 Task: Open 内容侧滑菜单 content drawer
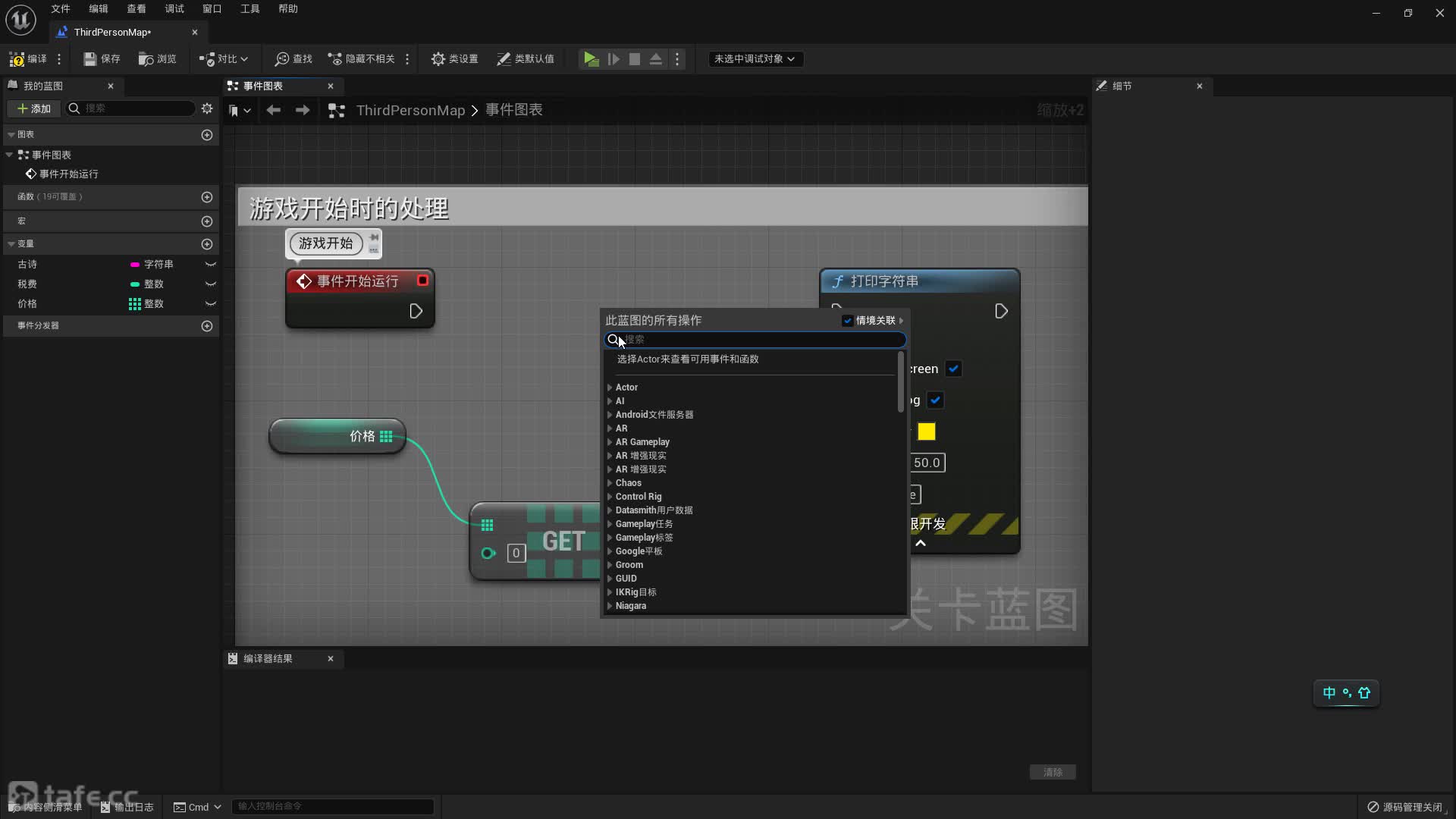tap(47, 807)
